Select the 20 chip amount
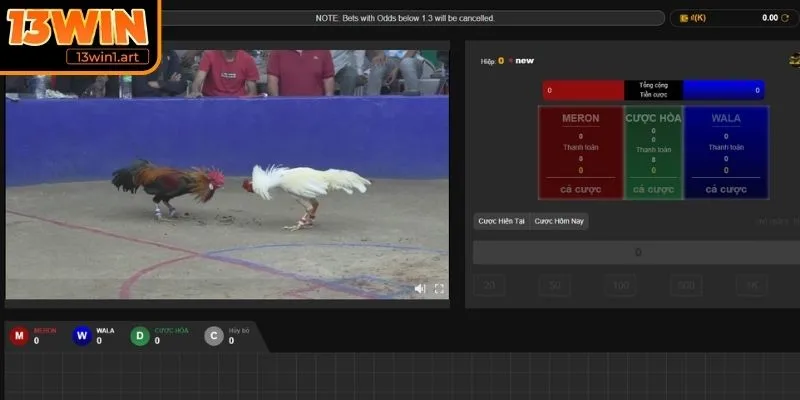 click(x=489, y=286)
